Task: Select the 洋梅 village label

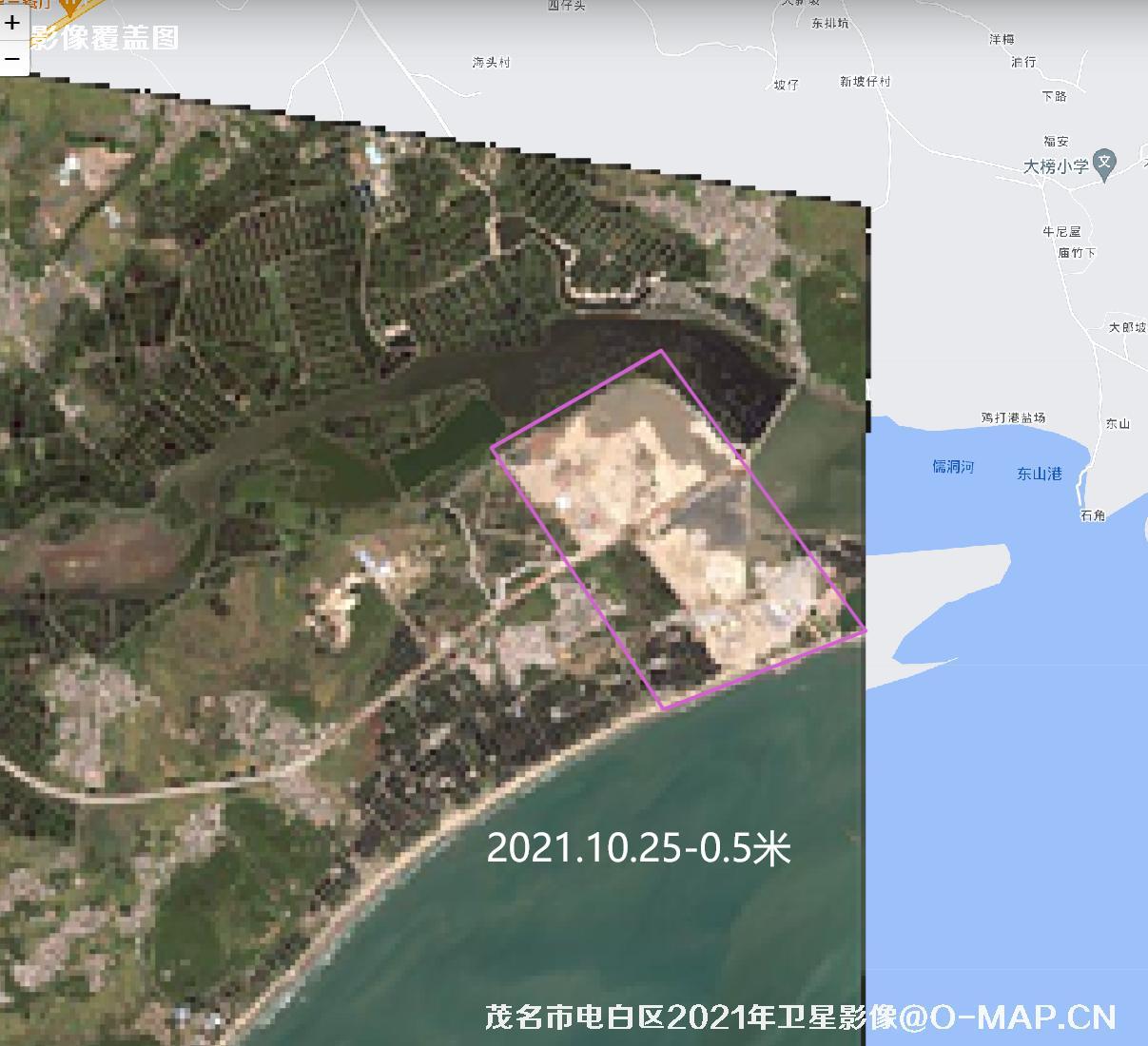Action: tap(1002, 39)
